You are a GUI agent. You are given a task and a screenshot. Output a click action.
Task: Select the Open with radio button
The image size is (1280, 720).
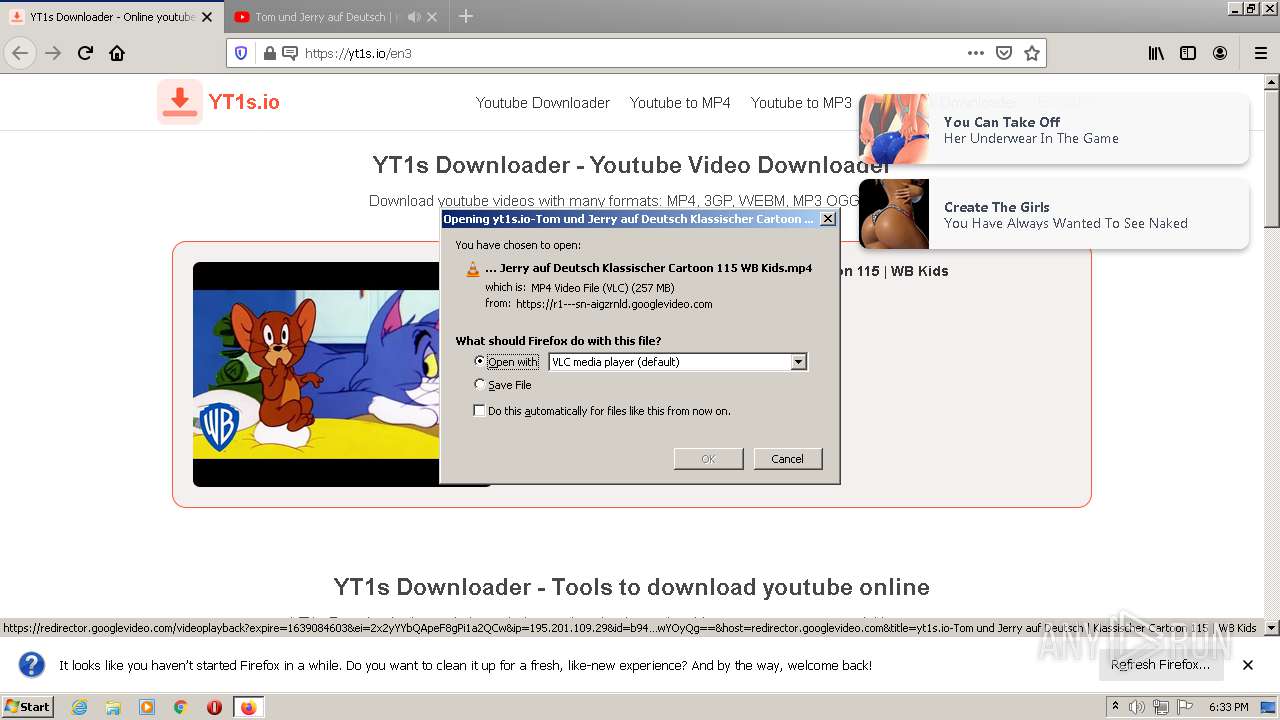[x=480, y=361]
